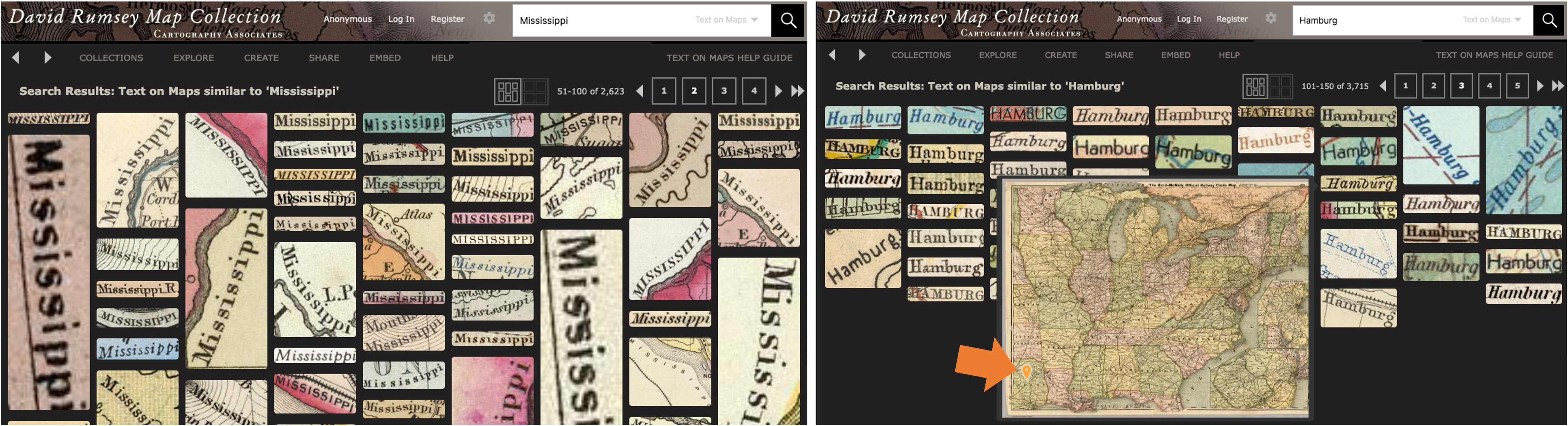
Task: Open Share menu in the Mississippi window
Action: click(324, 58)
